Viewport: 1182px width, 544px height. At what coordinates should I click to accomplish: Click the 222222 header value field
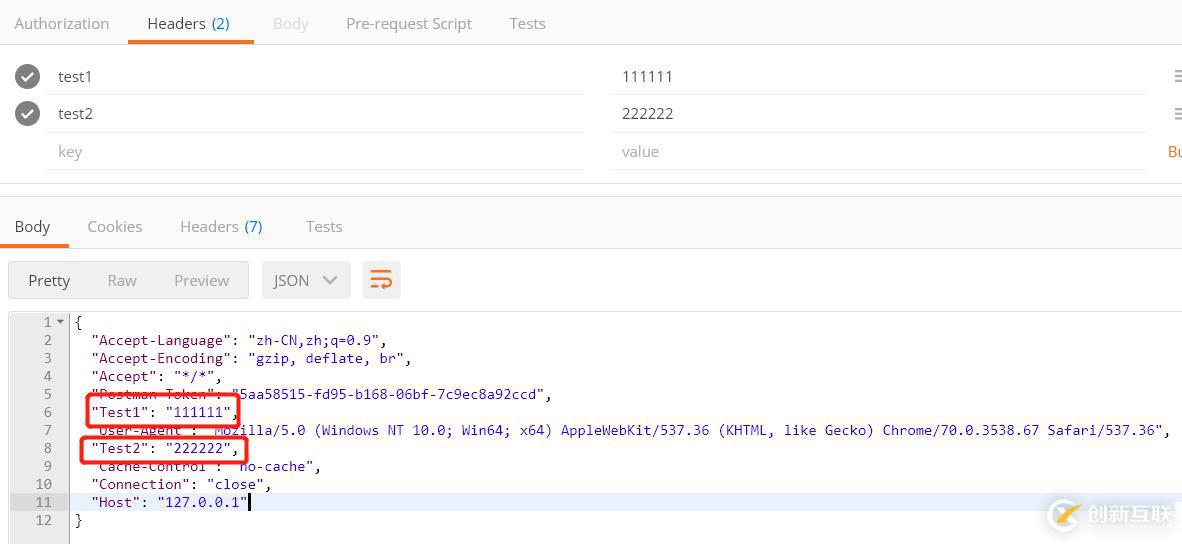878,114
